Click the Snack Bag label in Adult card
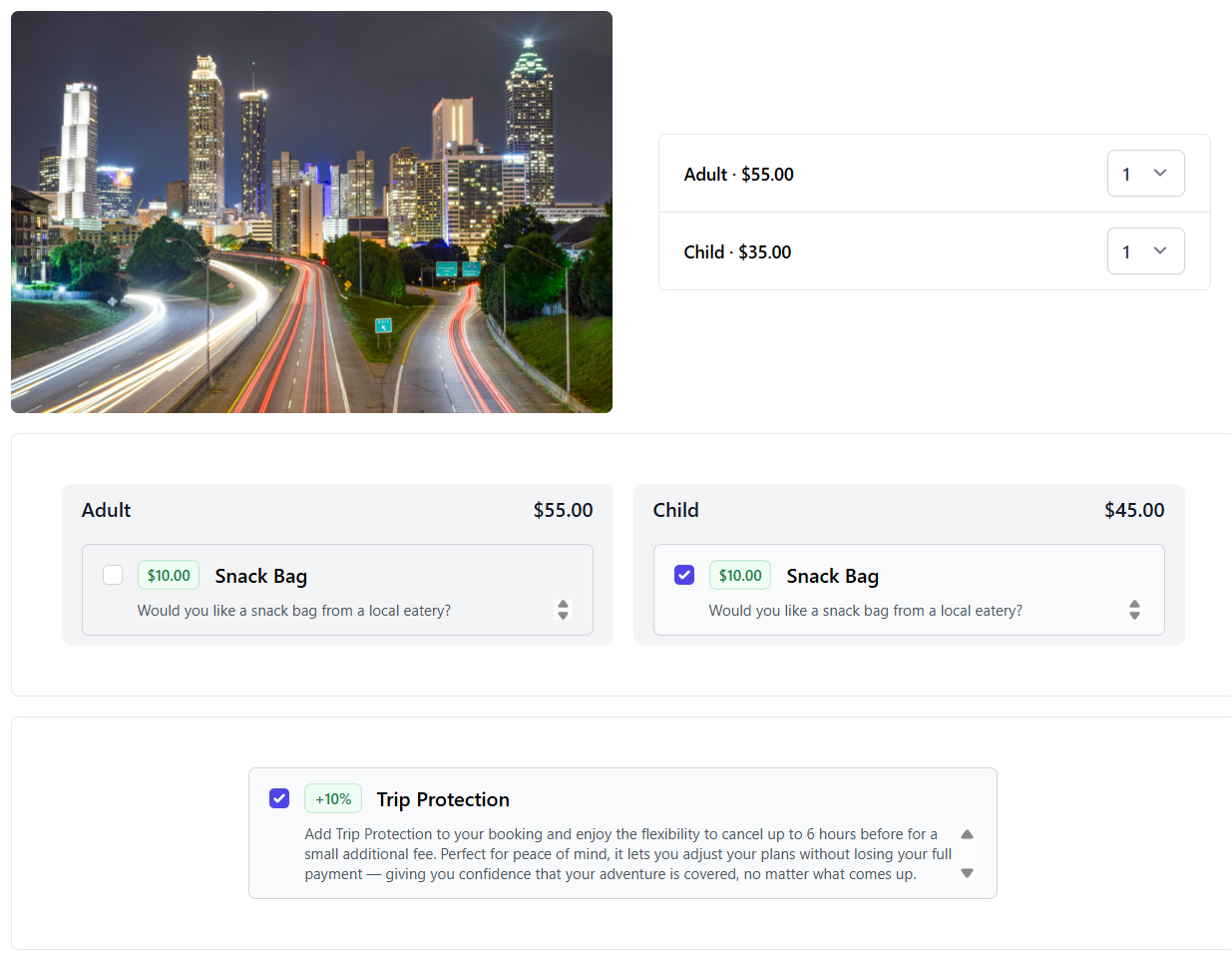 pos(260,576)
